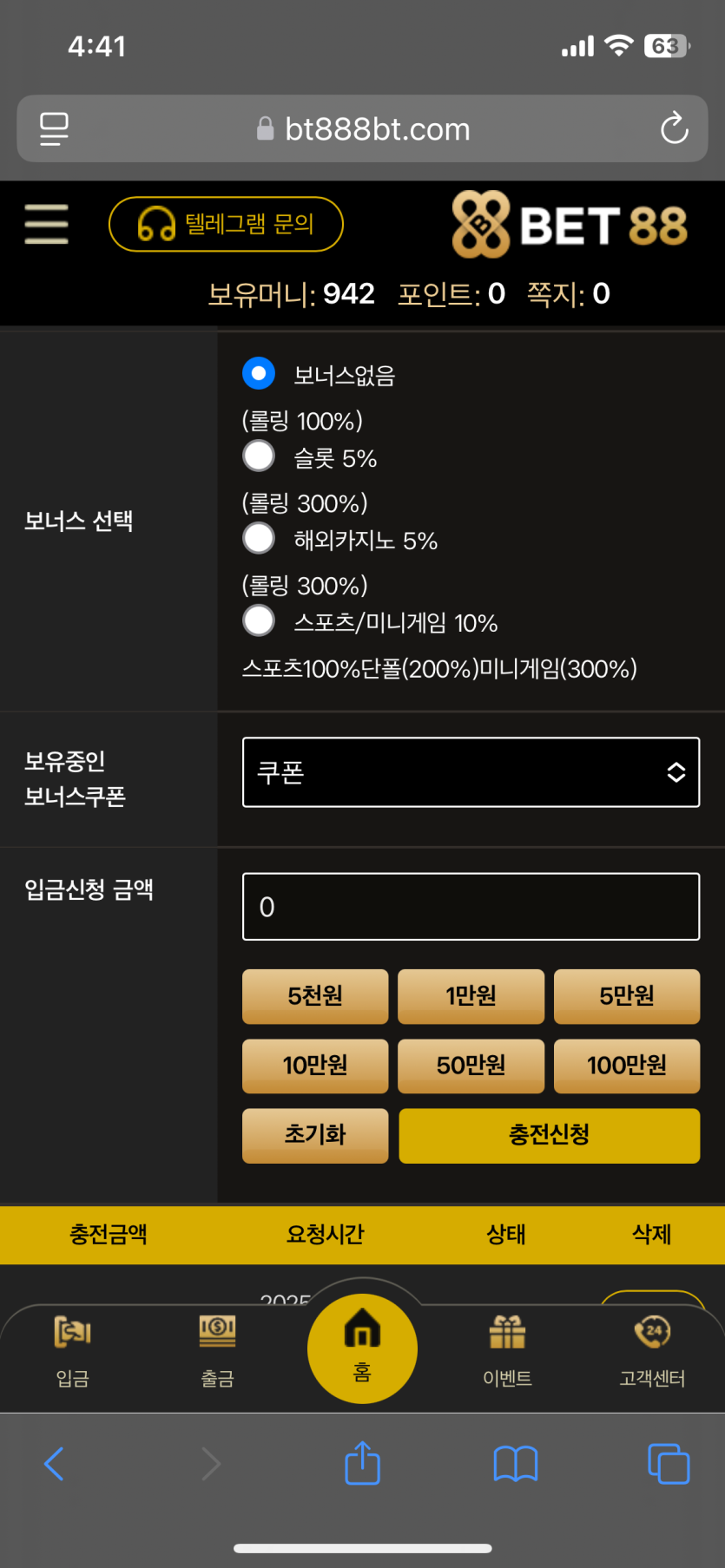This screenshot has width=725, height=1568.
Task: Go back with Safari back arrow
Action: coord(54,1464)
